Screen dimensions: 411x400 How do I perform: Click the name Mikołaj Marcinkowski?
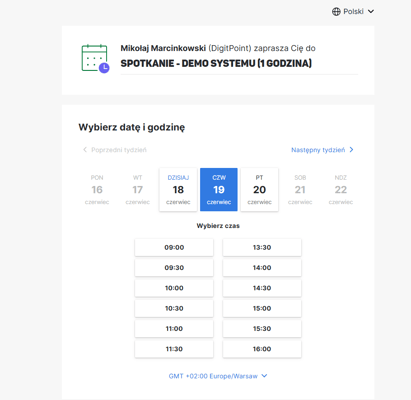[163, 48]
